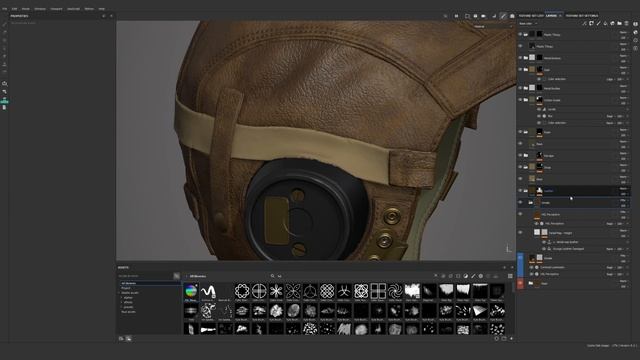Switch Assets to grid view icon
The height and width of the screenshot is (360, 640).
[510, 276]
